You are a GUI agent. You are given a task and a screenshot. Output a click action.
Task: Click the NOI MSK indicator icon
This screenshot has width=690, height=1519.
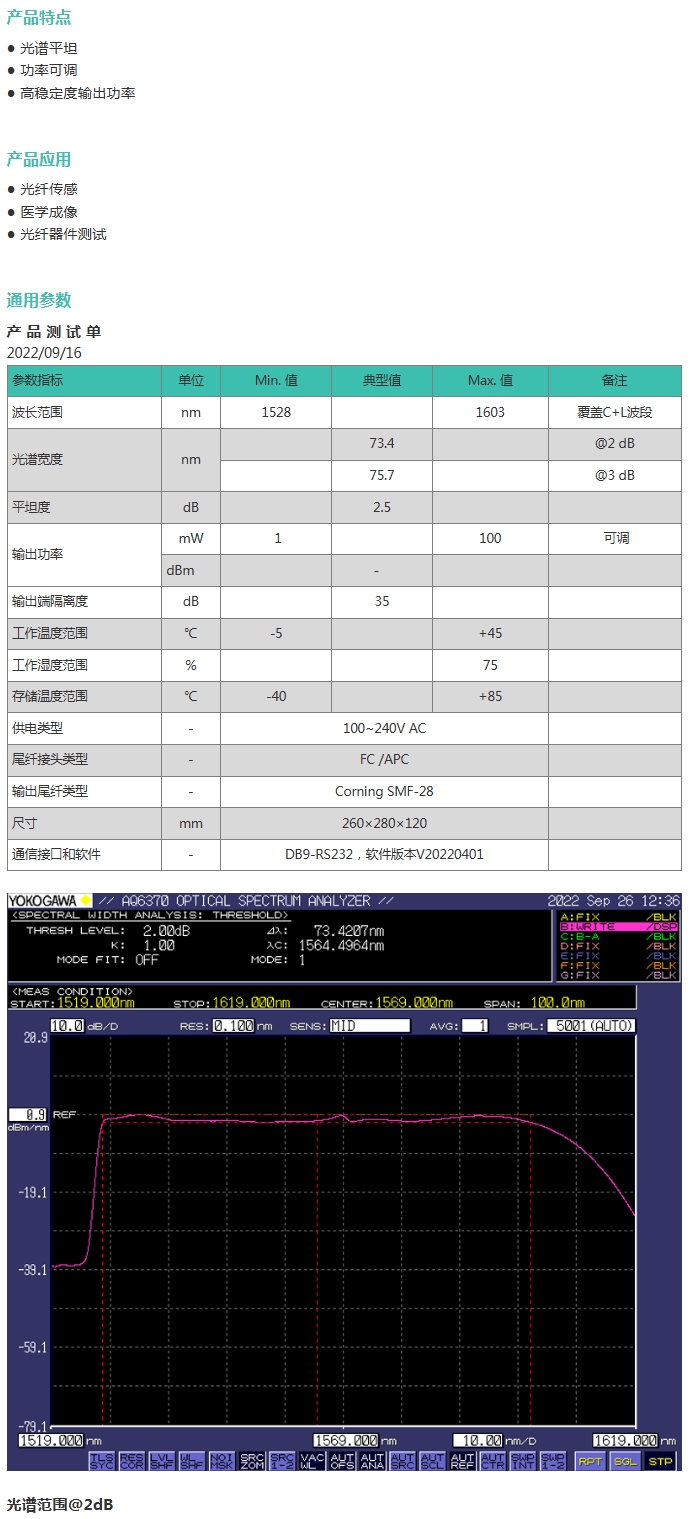coord(221,1460)
